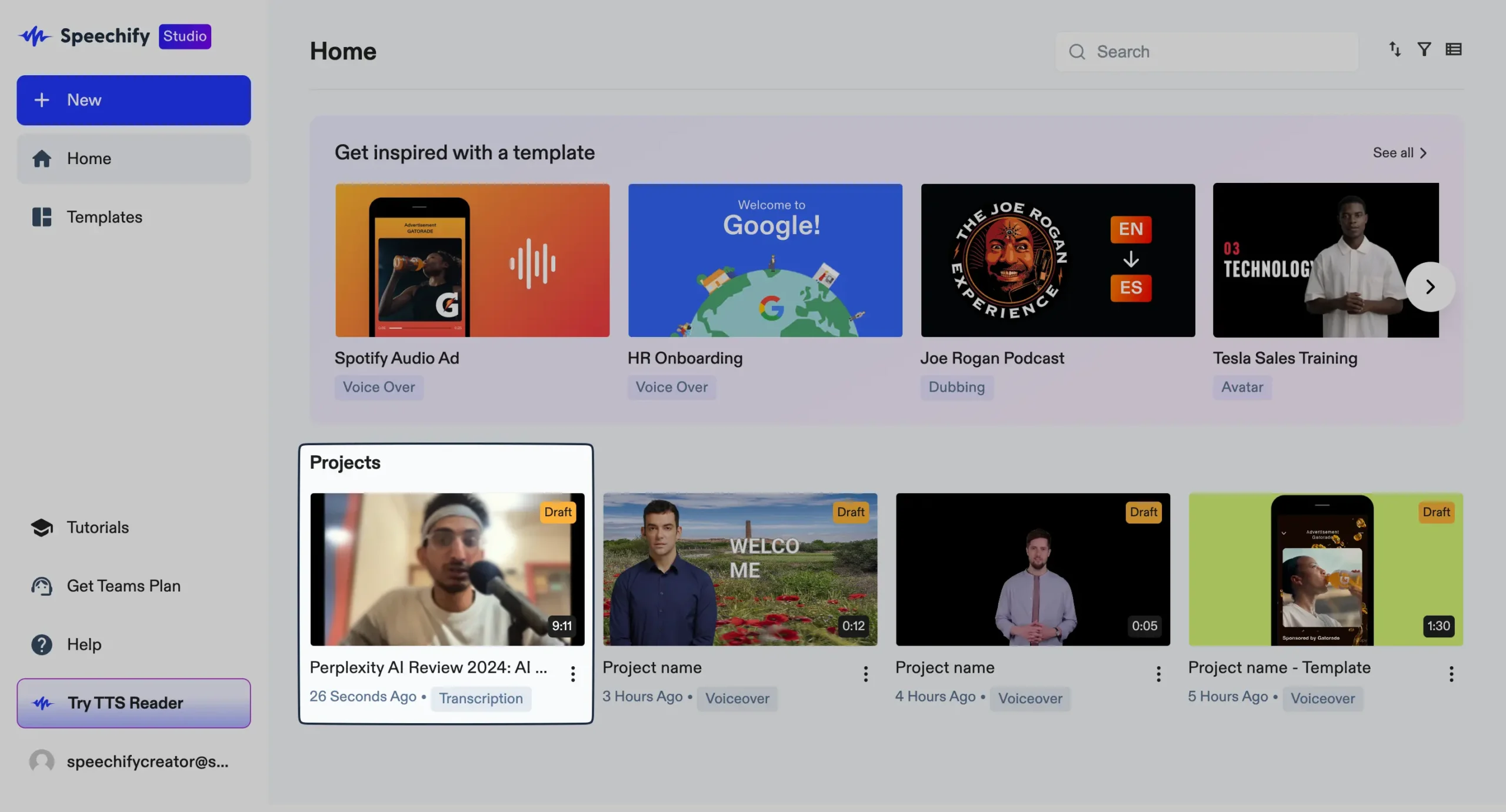Image resolution: width=1506 pixels, height=812 pixels.
Task: Click the filter funnel icon
Action: pyautogui.click(x=1424, y=49)
